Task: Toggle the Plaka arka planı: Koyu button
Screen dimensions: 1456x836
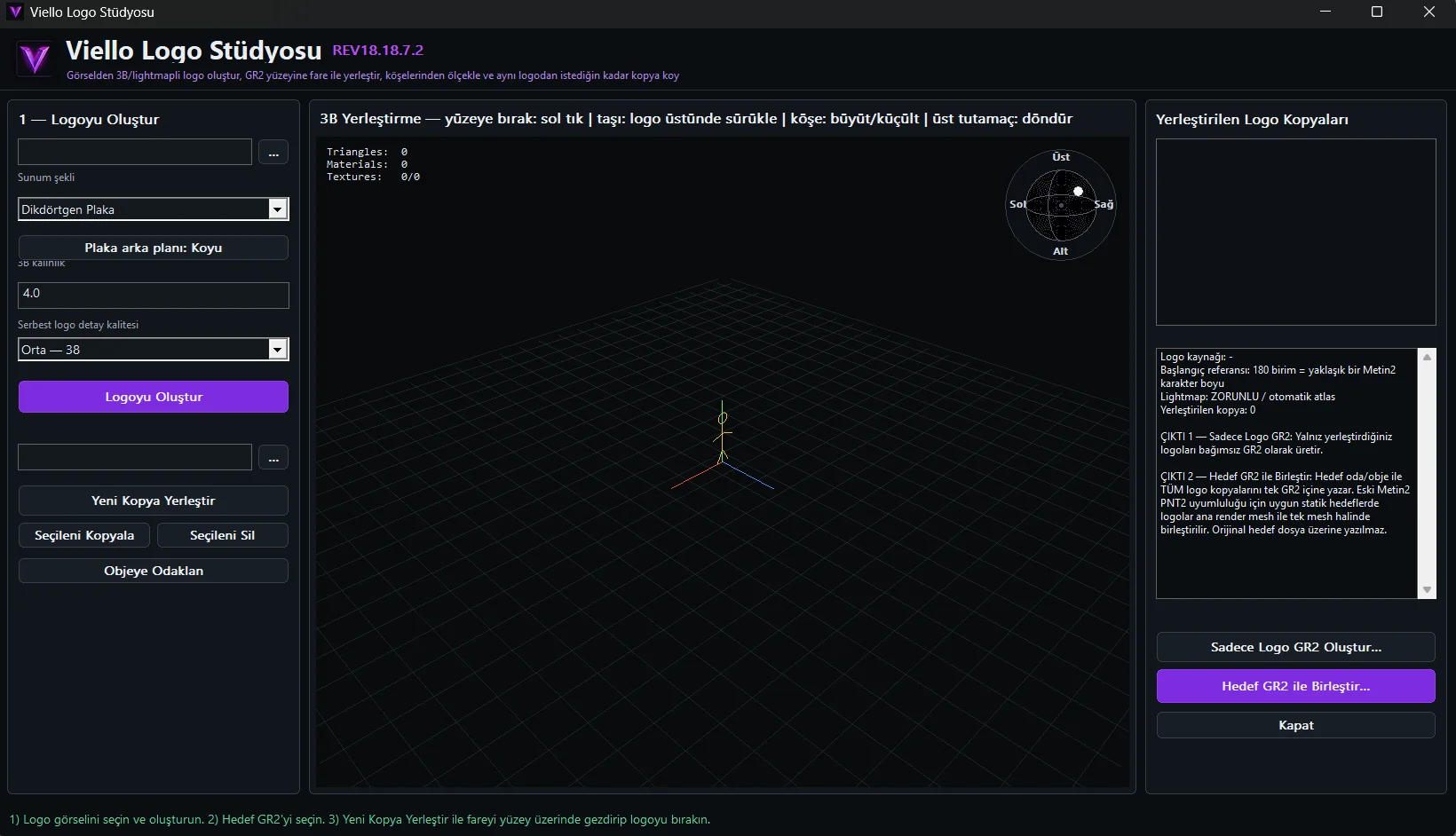Action: click(x=154, y=248)
